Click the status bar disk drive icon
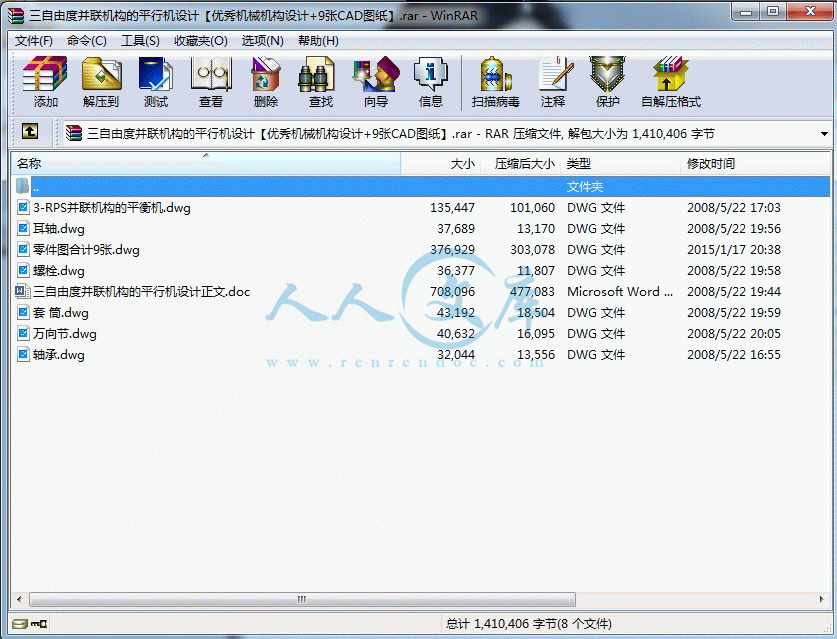 pyautogui.click(x=19, y=624)
